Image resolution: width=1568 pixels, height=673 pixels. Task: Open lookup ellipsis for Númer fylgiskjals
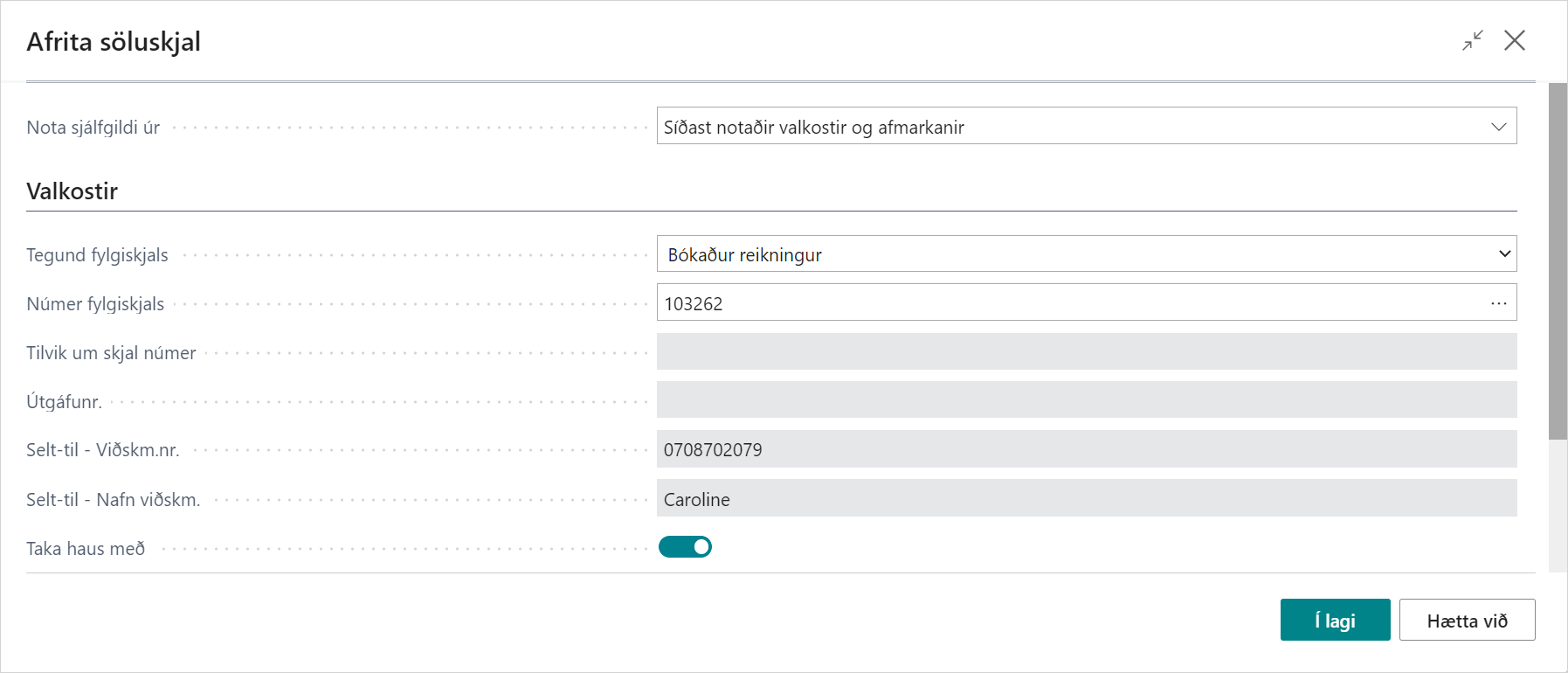1499,303
